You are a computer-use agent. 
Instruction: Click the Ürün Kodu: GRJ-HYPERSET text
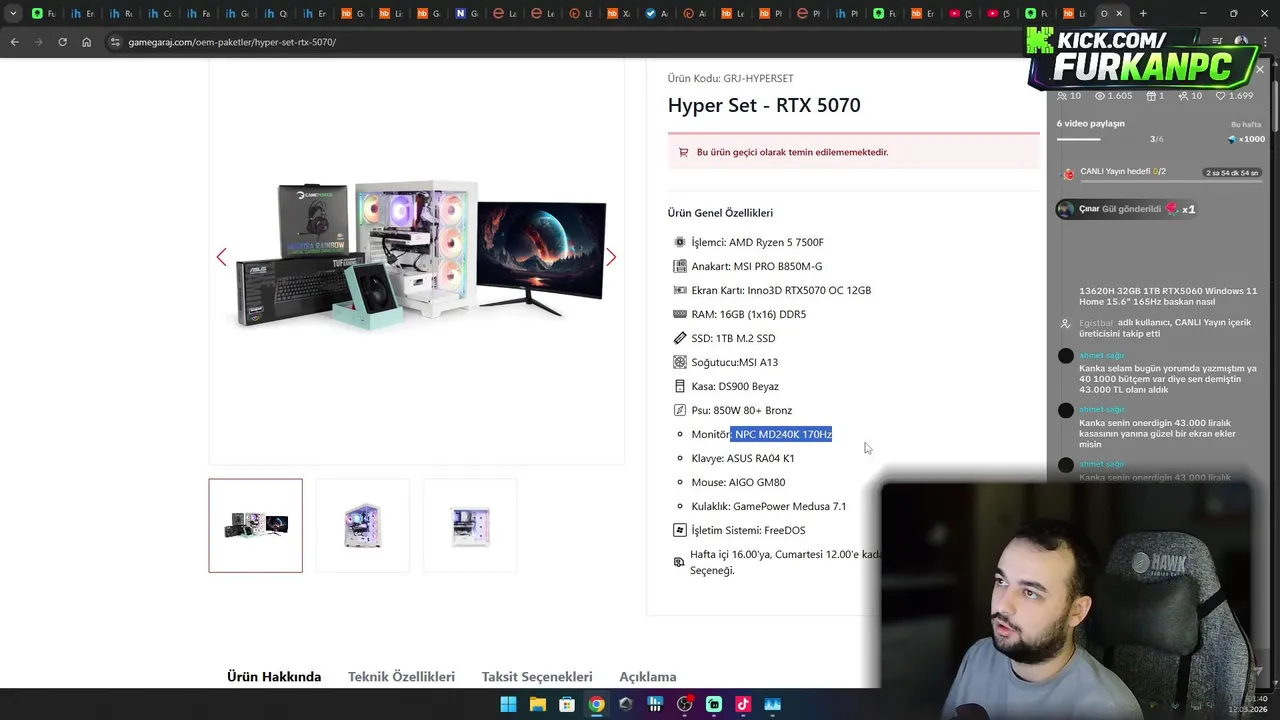click(x=731, y=78)
